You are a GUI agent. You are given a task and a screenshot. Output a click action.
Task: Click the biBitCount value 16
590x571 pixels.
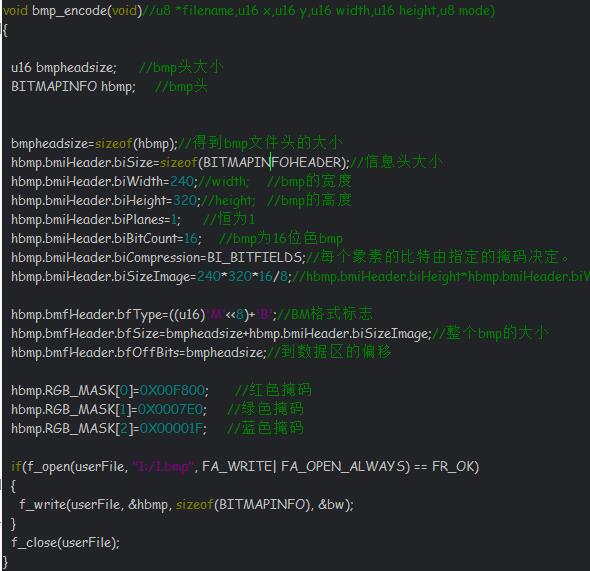pyautogui.click(x=191, y=238)
